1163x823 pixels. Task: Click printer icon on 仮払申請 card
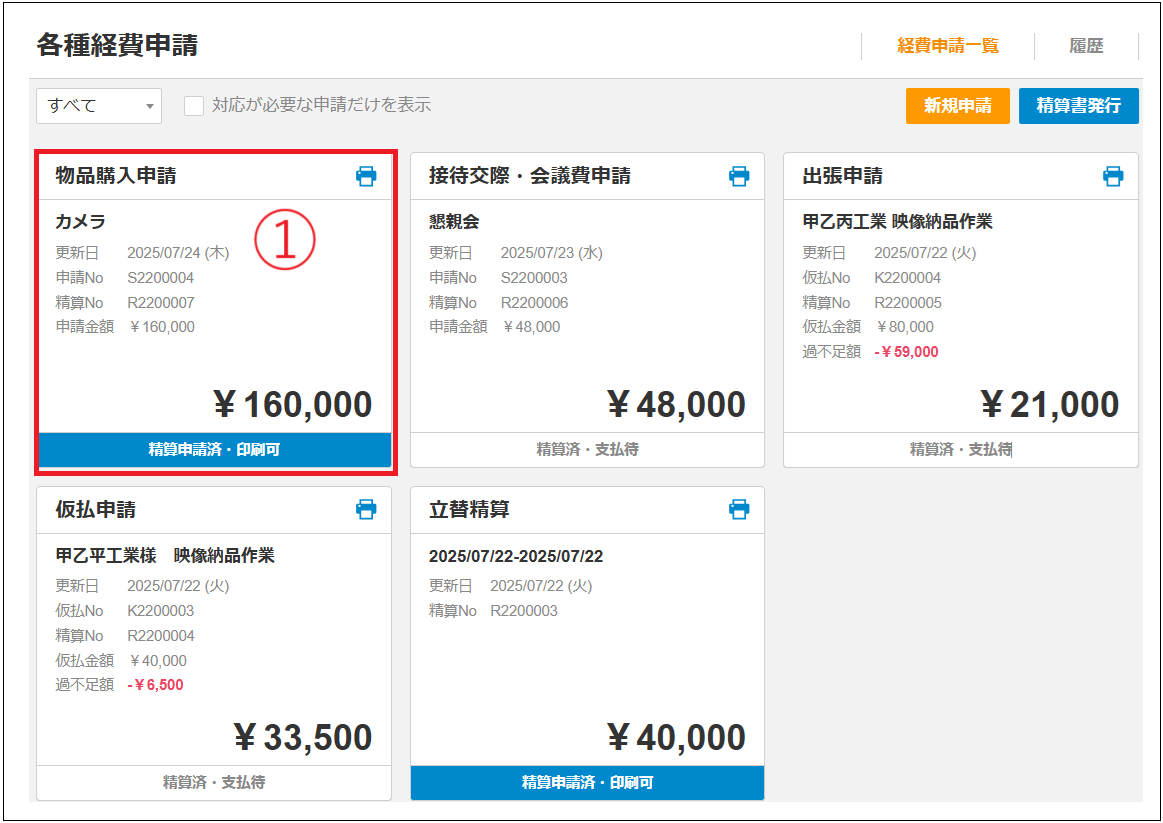(x=366, y=510)
